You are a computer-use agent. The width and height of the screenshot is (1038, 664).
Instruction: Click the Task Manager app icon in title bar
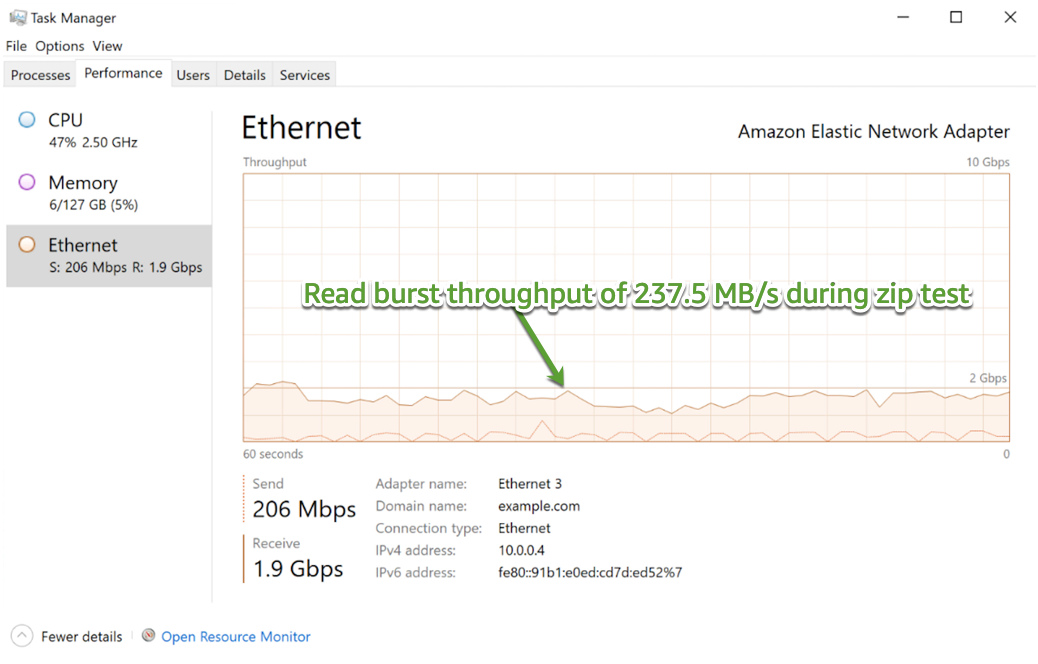click(x=17, y=18)
